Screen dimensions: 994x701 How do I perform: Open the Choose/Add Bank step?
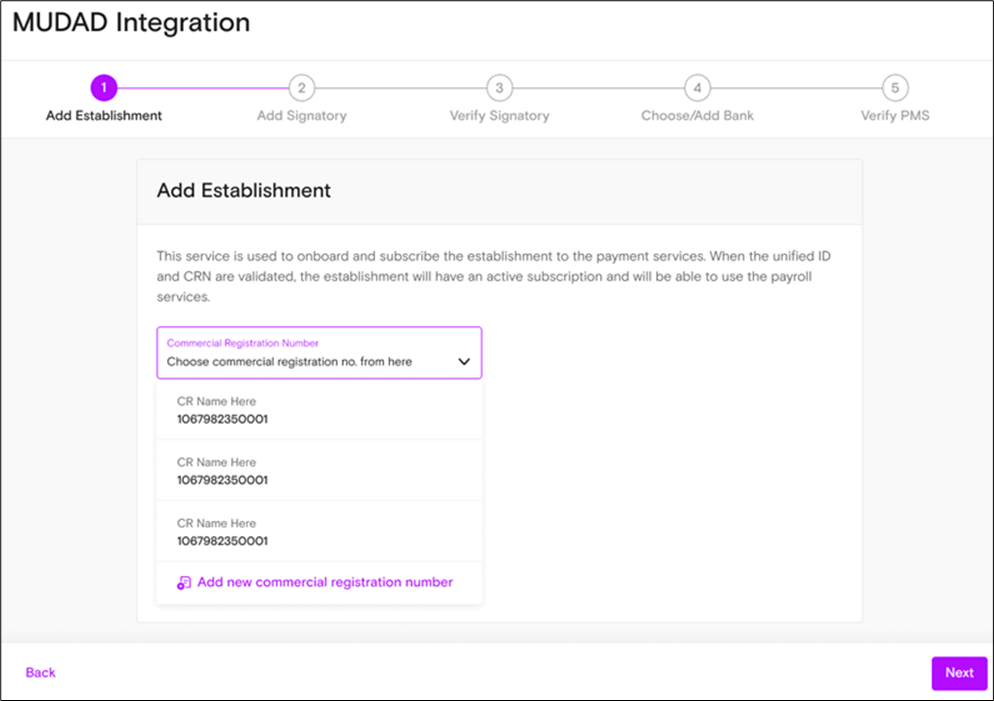(x=697, y=115)
